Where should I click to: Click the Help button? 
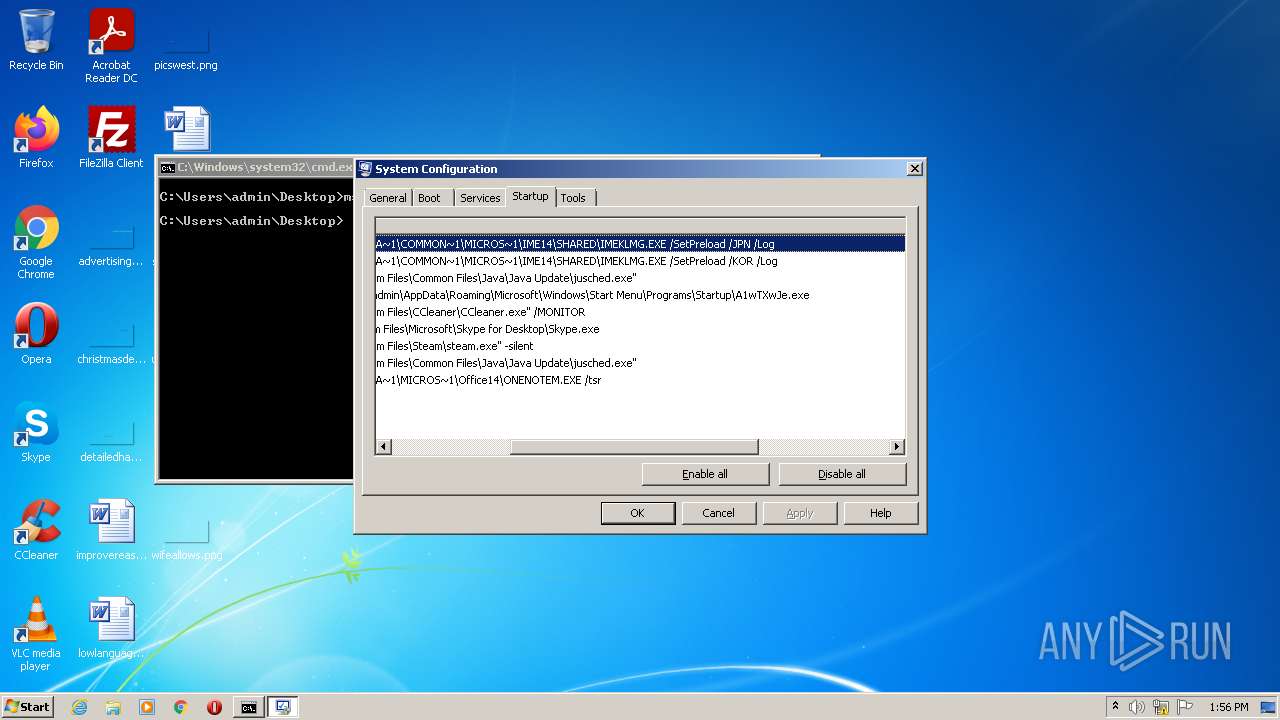click(x=880, y=513)
